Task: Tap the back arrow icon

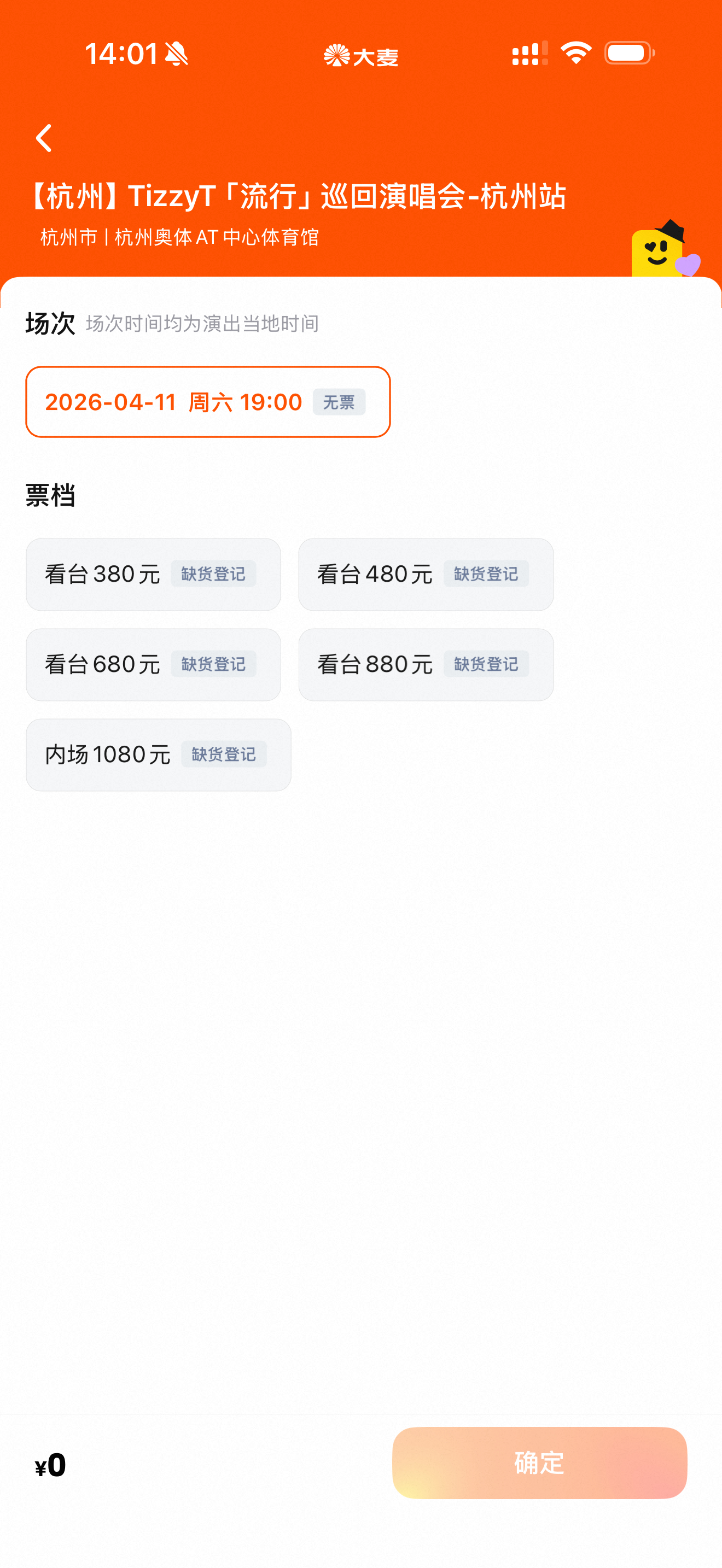Action: [x=44, y=138]
